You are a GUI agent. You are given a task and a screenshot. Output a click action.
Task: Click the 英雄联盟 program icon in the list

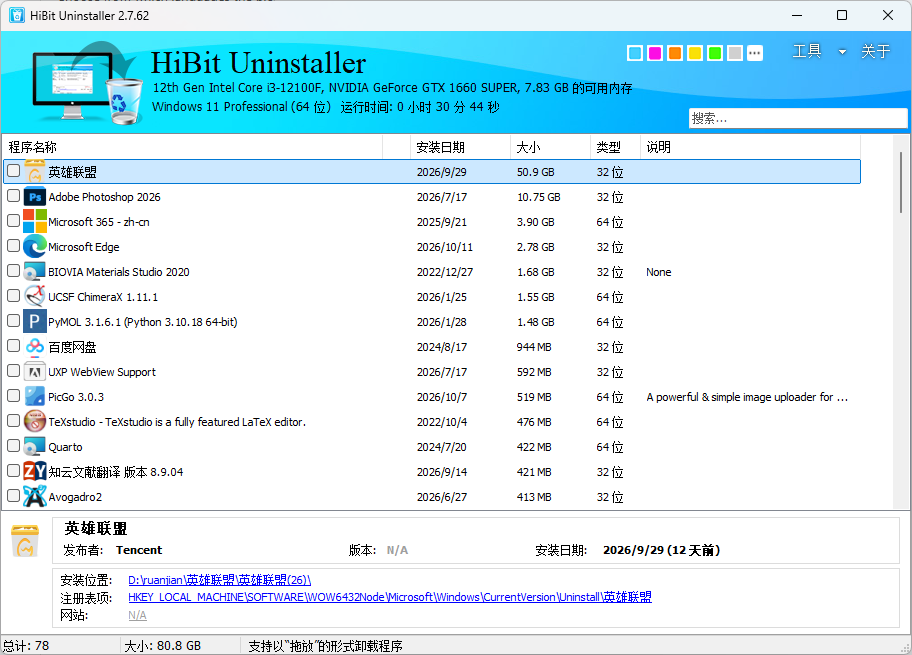[35, 172]
